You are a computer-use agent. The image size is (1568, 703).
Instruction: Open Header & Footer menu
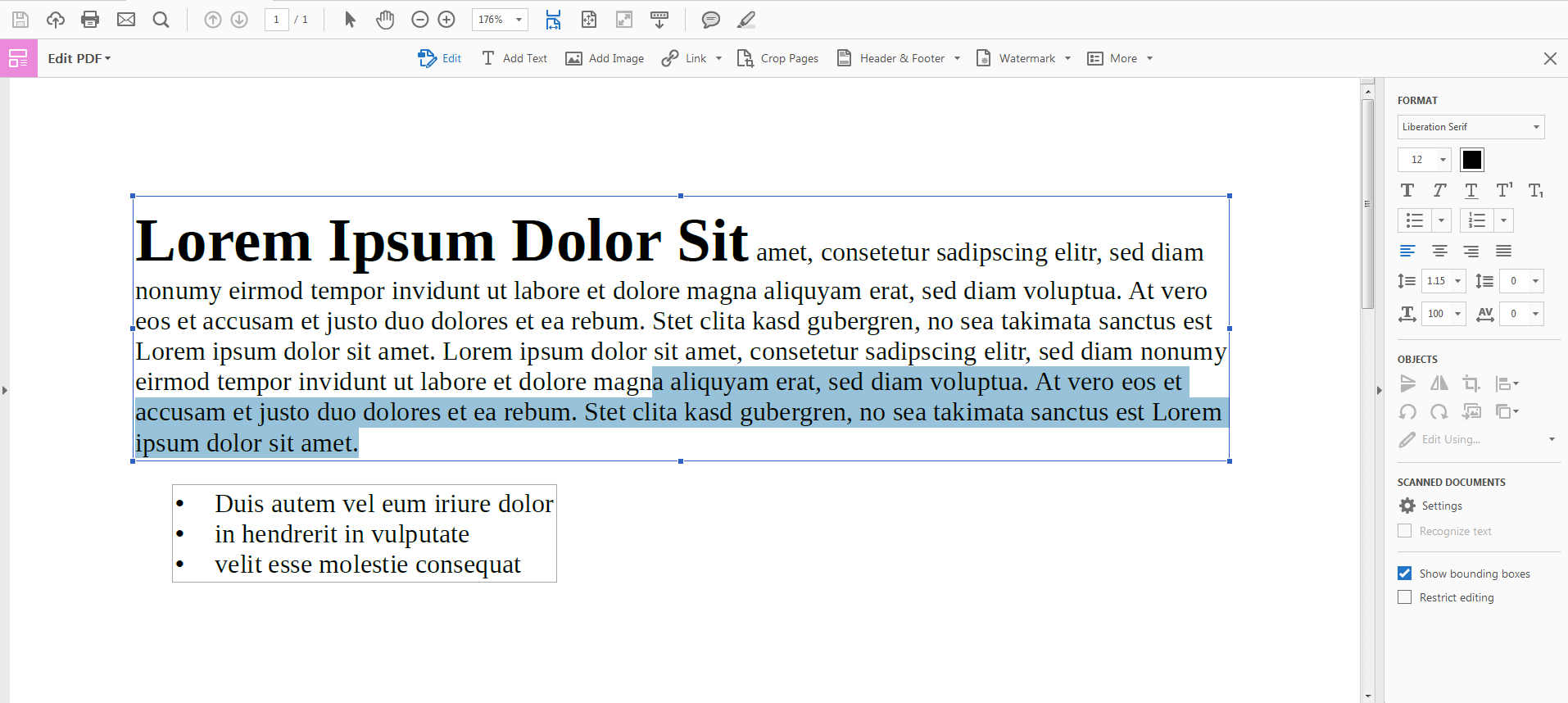[x=899, y=58]
